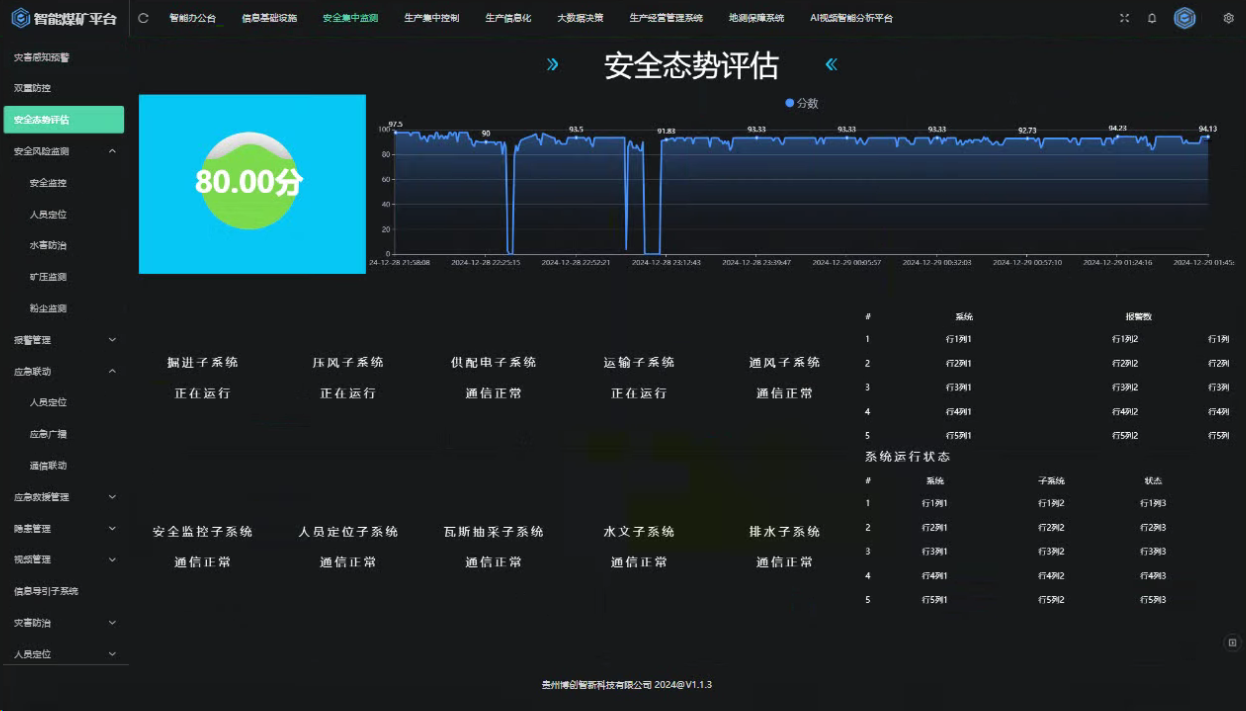Open the settings gear icon
Image resolution: width=1246 pixels, height=711 pixels.
(x=1228, y=18)
